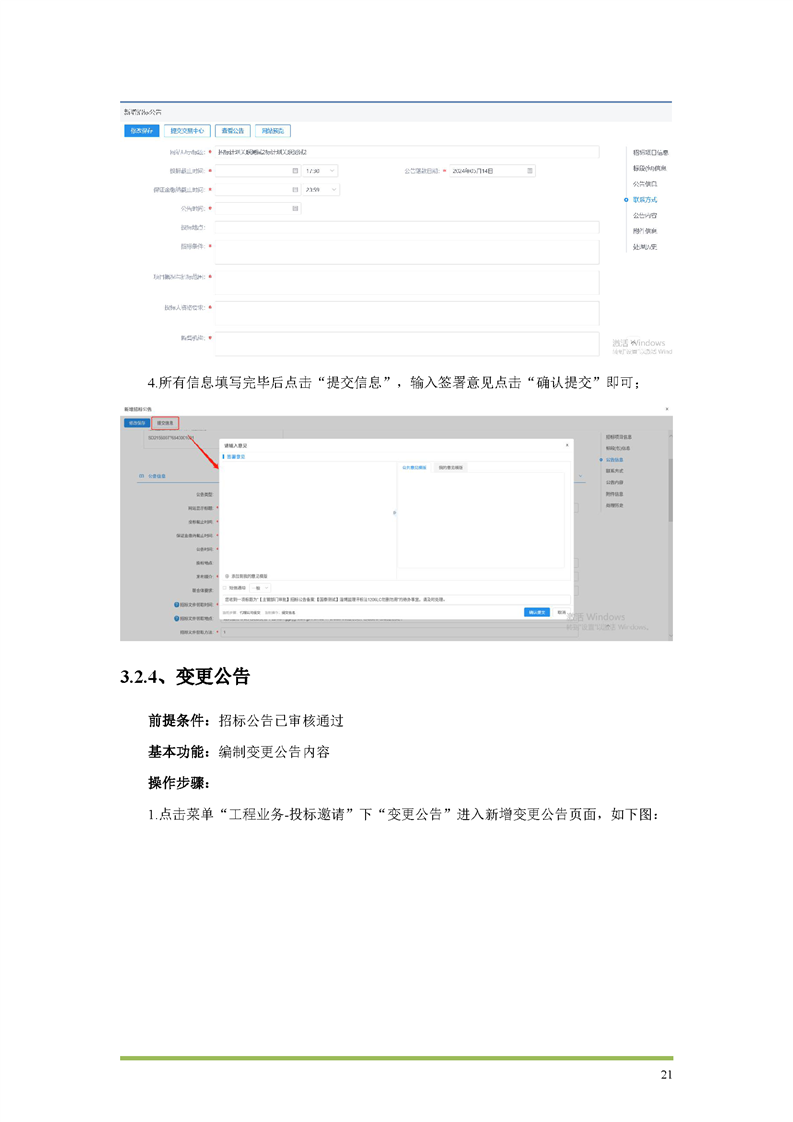Image resolution: width=793 pixels, height=1122 pixels.
Task: Open calendar icon beside the 23:59 time
Action: click(295, 189)
